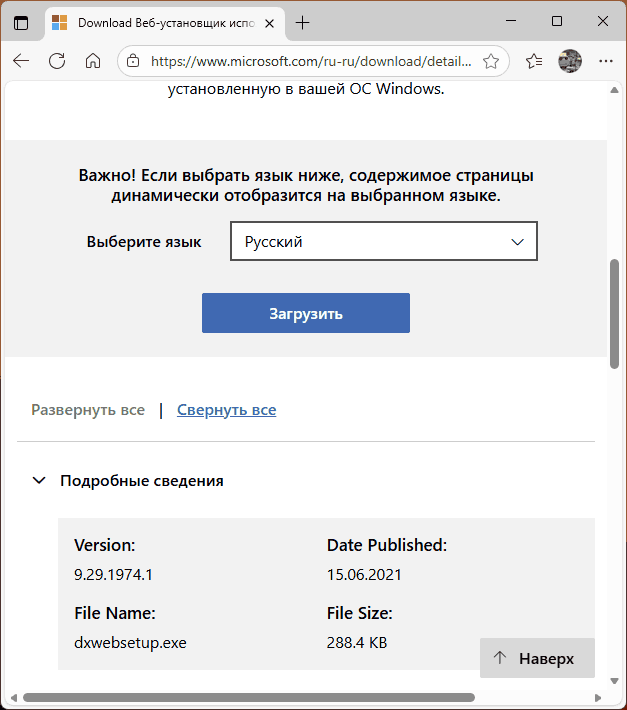Click version value 9.29.1974.1

(114, 575)
